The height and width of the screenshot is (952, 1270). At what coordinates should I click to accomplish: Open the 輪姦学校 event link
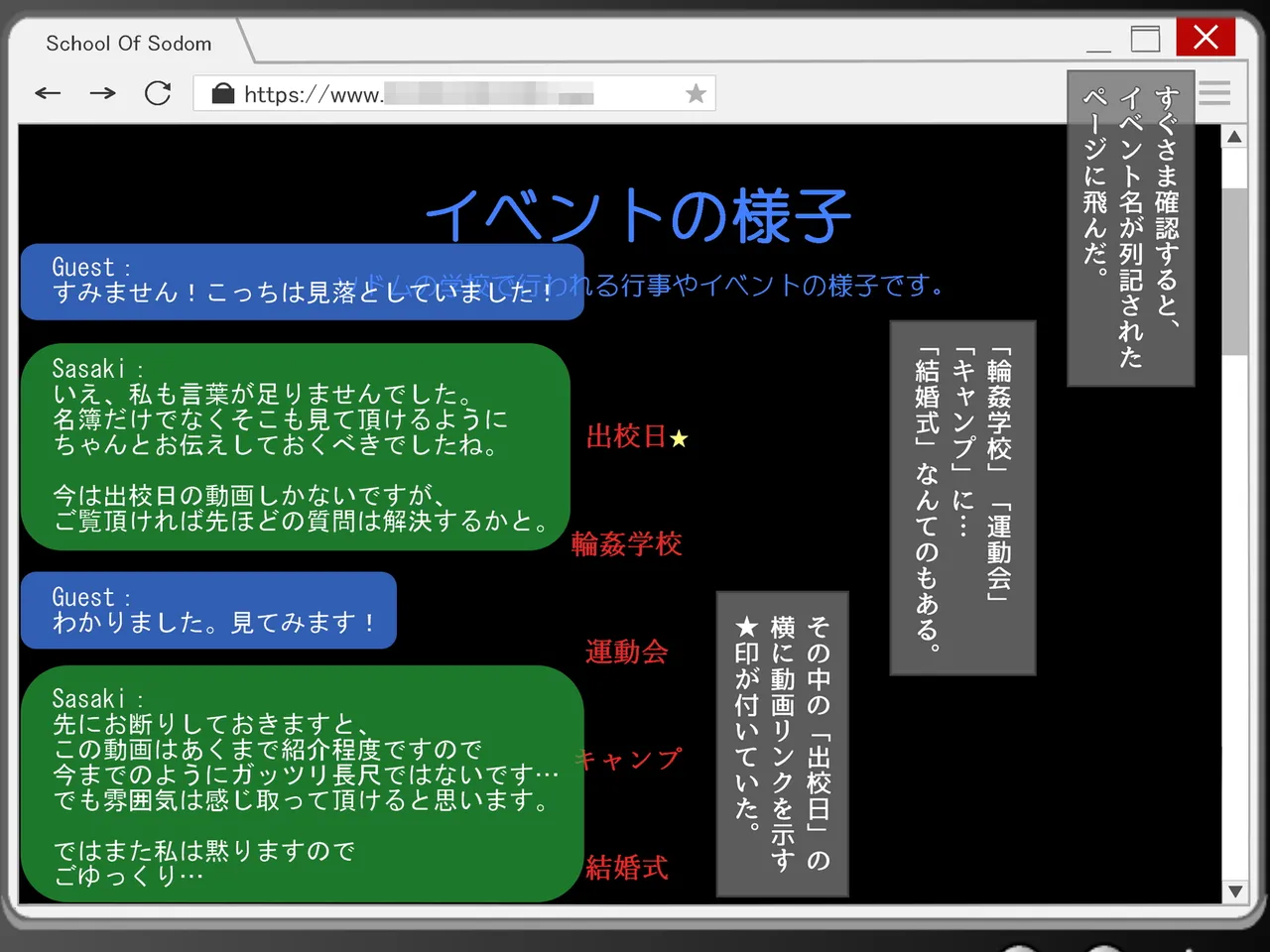[x=626, y=544]
